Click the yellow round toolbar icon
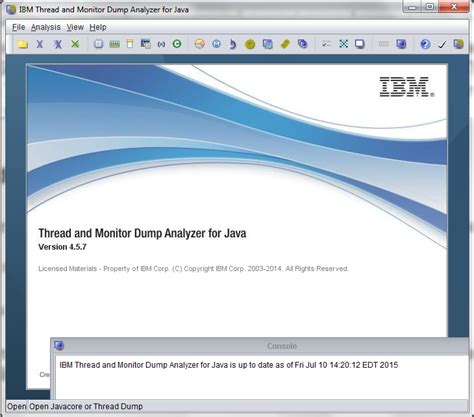The image size is (474, 417). tap(250, 44)
